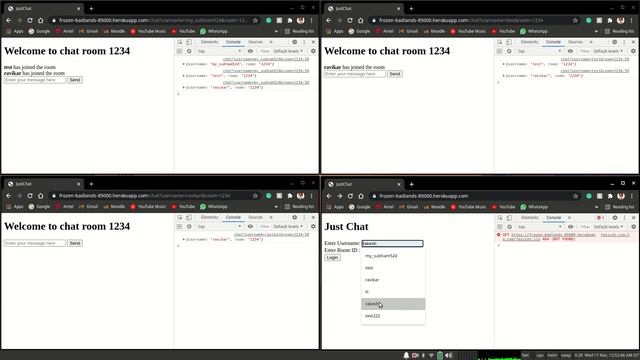Image resolution: width=640 pixels, height=360 pixels.
Task: Open the profile avatar in top-left browser
Action: click(301, 20)
